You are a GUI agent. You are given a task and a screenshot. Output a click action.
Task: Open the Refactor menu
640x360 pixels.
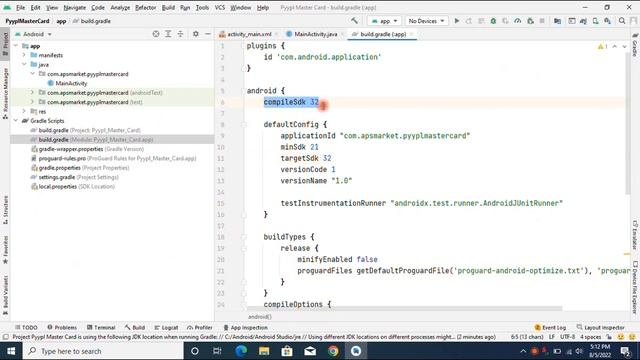146,7
